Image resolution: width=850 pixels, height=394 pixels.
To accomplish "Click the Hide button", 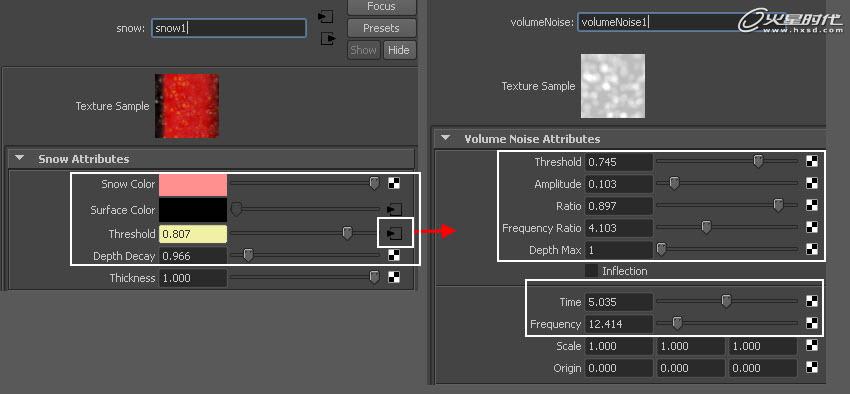I will point(399,50).
